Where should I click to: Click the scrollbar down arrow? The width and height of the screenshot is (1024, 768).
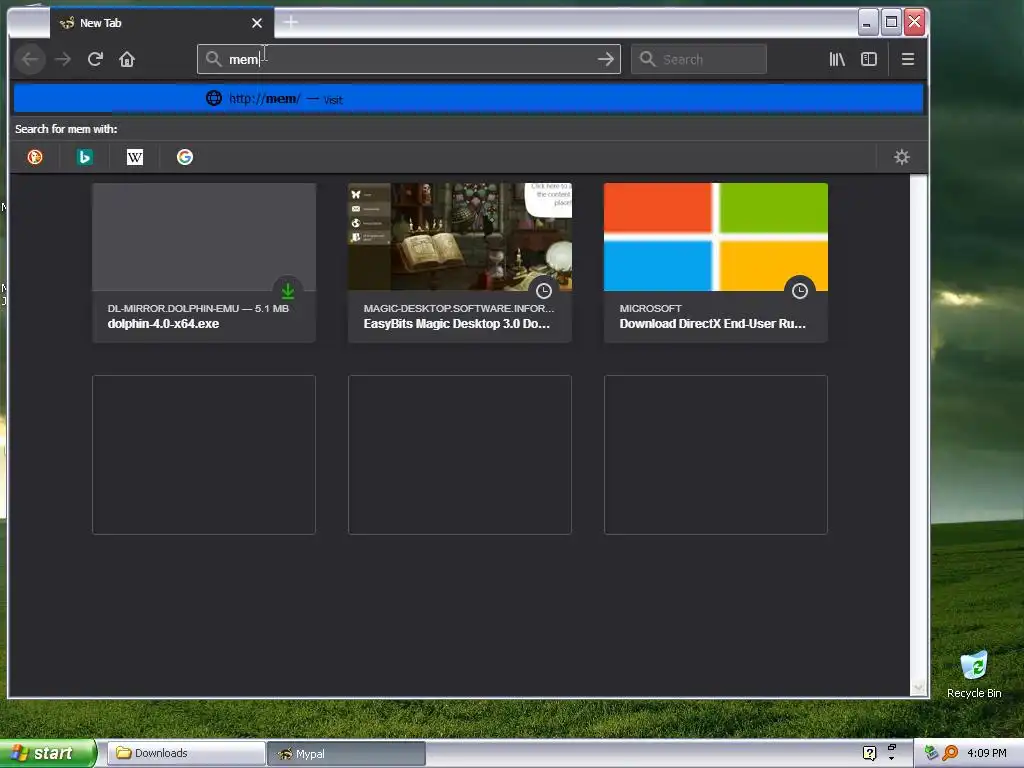pos(919,688)
